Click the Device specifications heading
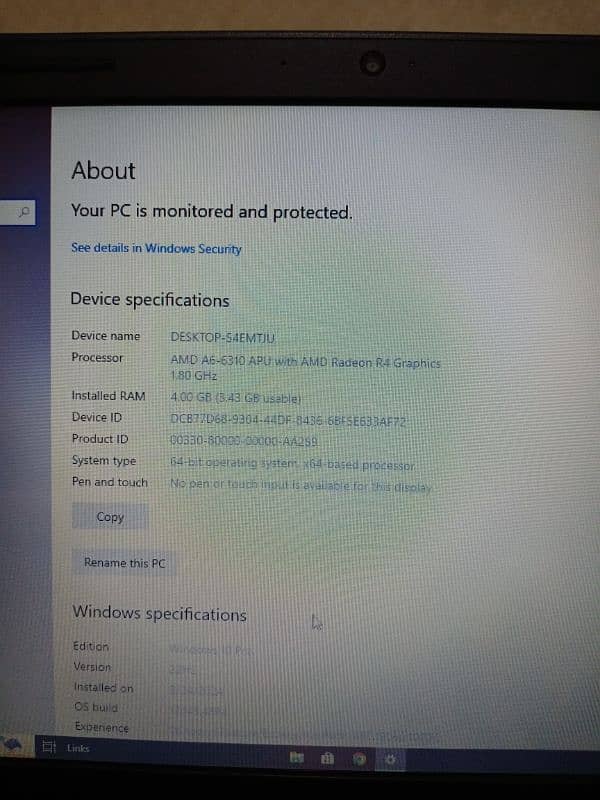This screenshot has height=800, width=600. click(x=150, y=299)
